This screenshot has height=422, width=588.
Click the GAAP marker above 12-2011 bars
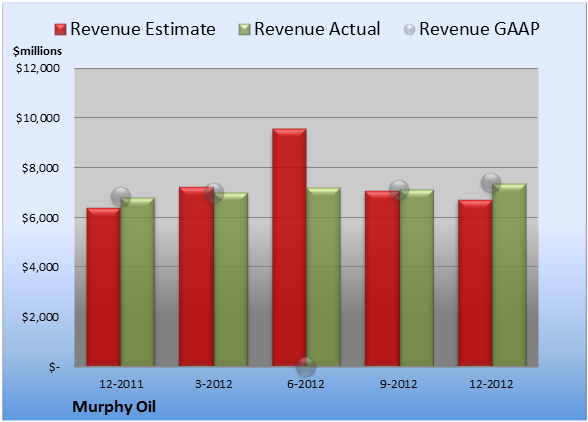(x=121, y=197)
